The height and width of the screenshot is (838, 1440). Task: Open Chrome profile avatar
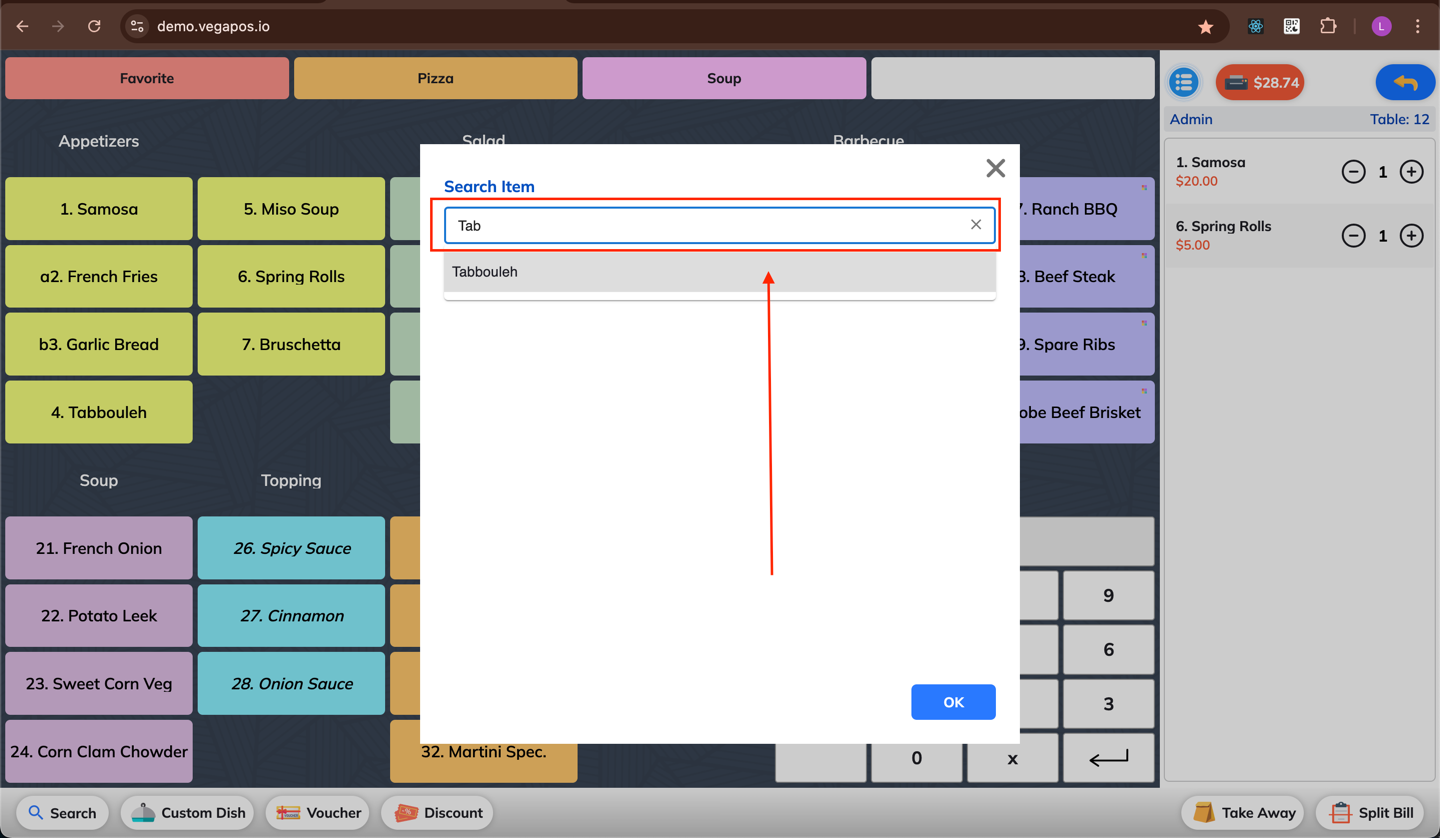coord(1381,27)
